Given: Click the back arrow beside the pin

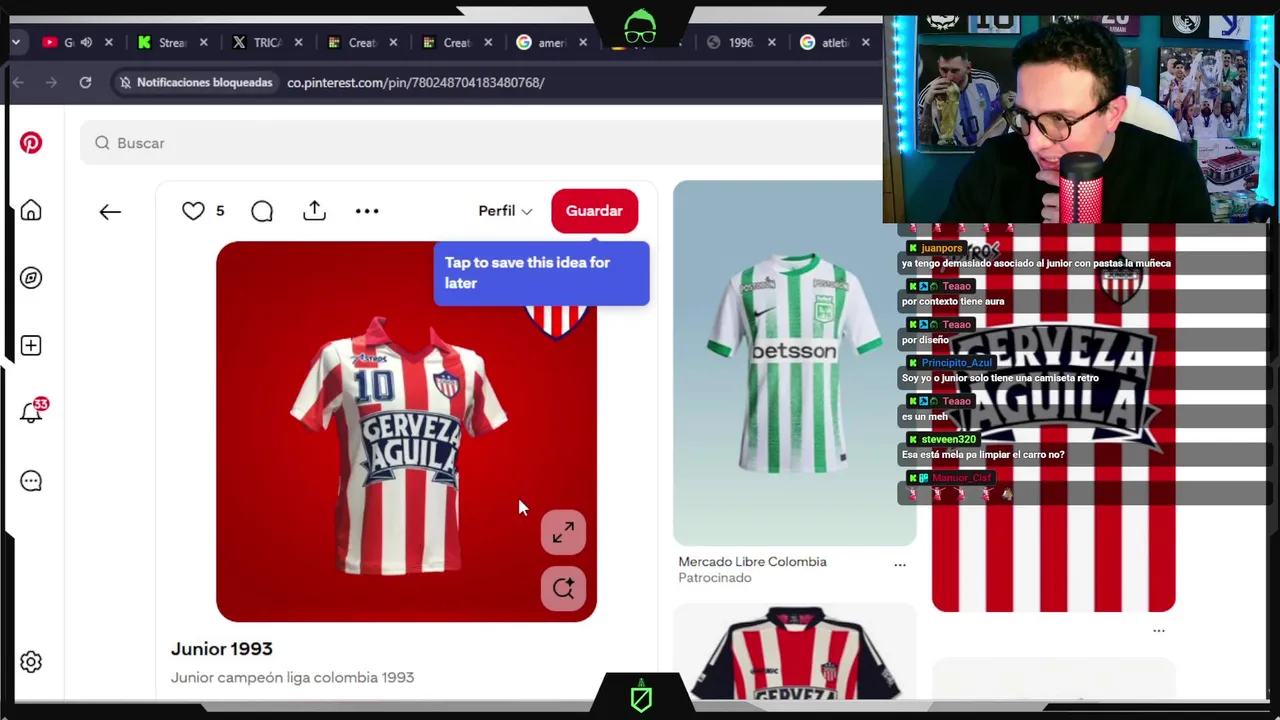Looking at the screenshot, I should pyautogui.click(x=110, y=211).
